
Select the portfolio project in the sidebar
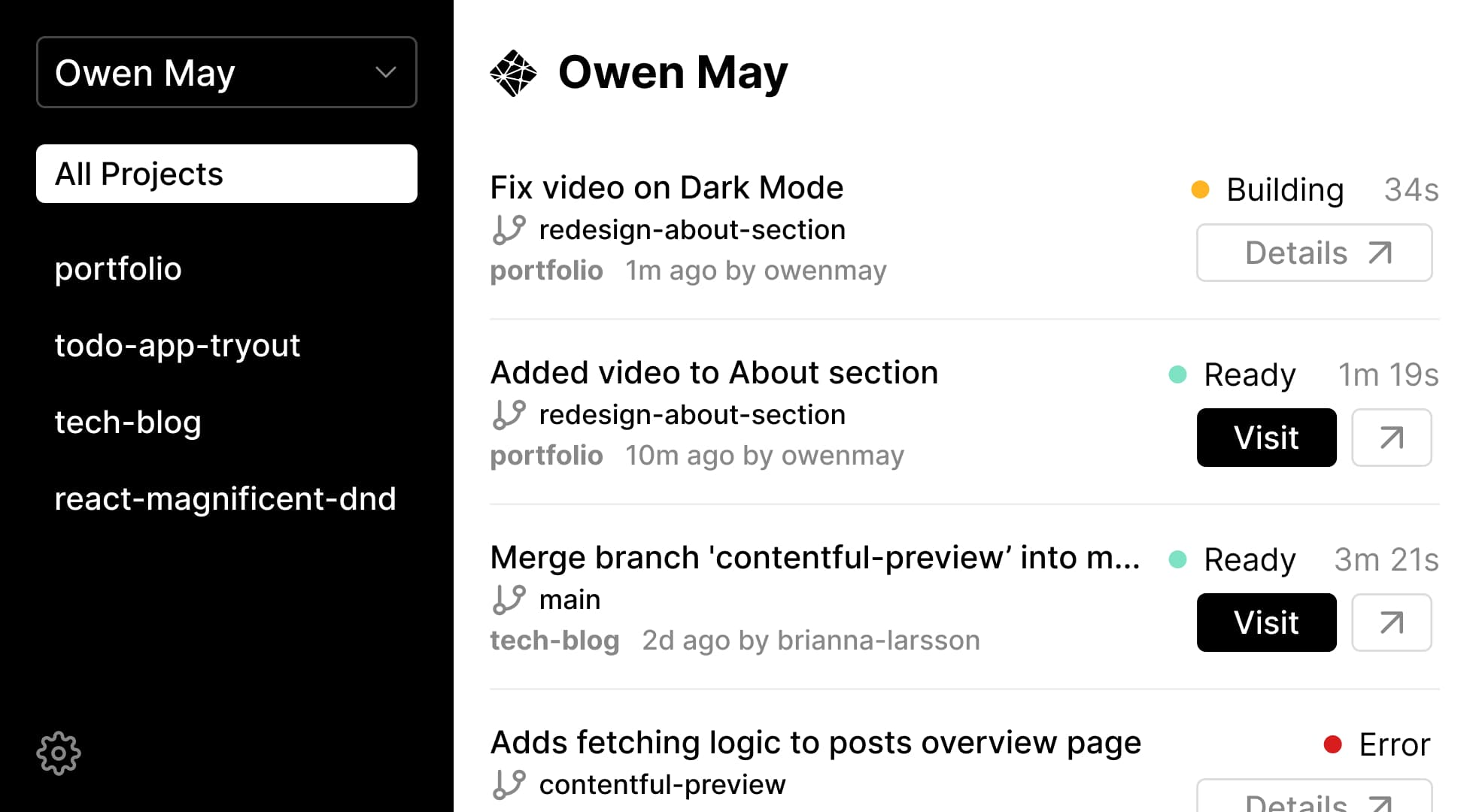coord(118,268)
